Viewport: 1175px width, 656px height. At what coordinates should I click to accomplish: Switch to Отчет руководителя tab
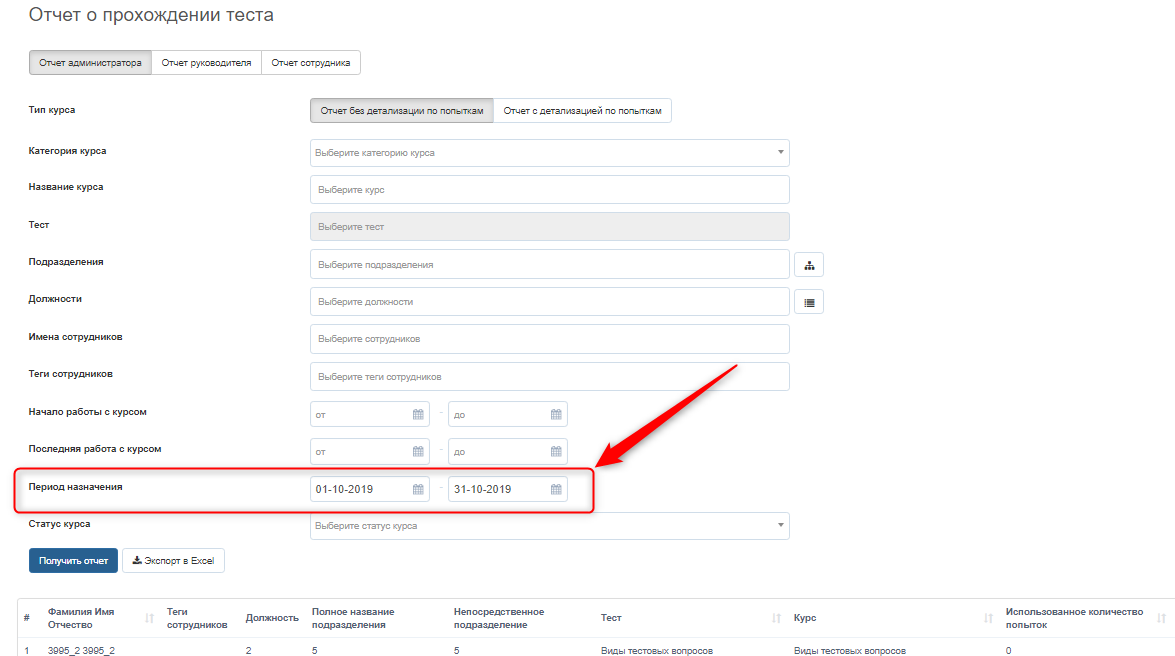pos(206,63)
